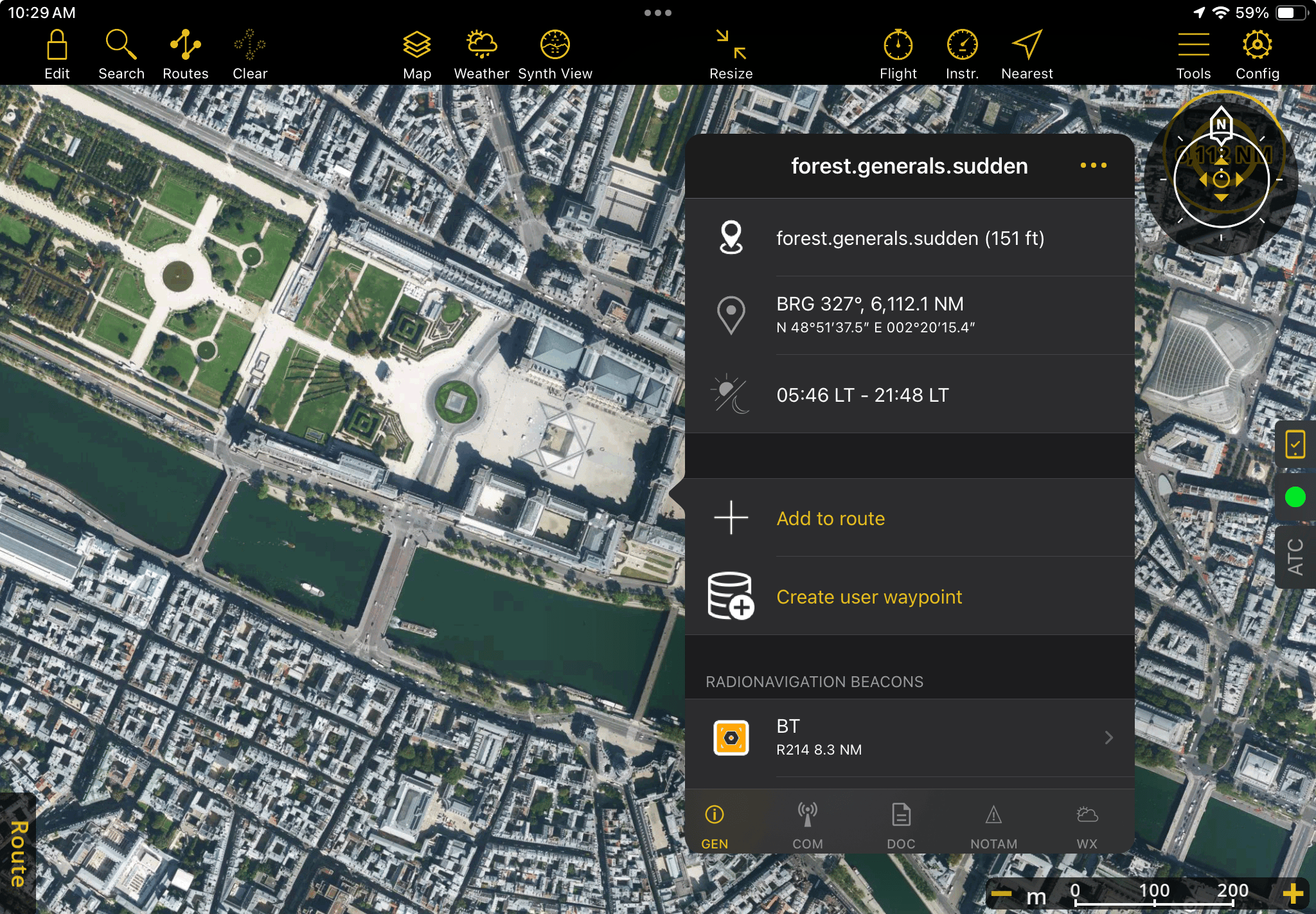The height and width of the screenshot is (914, 1316).
Task: Open the Tools menu
Action: [1194, 55]
